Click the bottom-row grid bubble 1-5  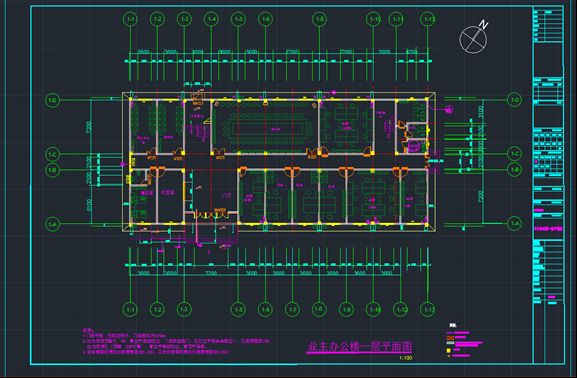tap(238, 310)
